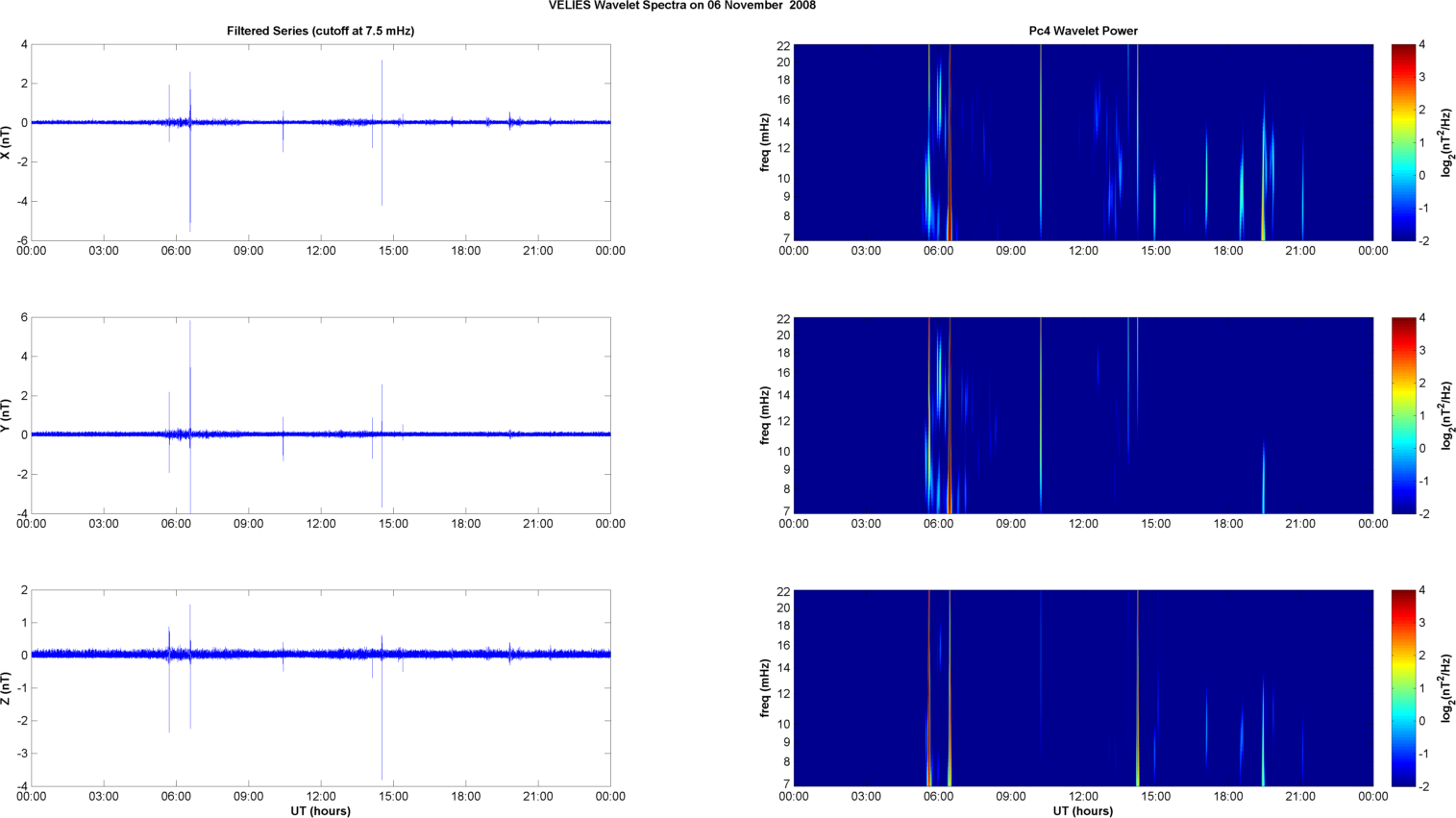Click the freq (mHz) label of the top spectrogram
The width and height of the screenshot is (1456, 818).
pyautogui.click(x=765, y=142)
